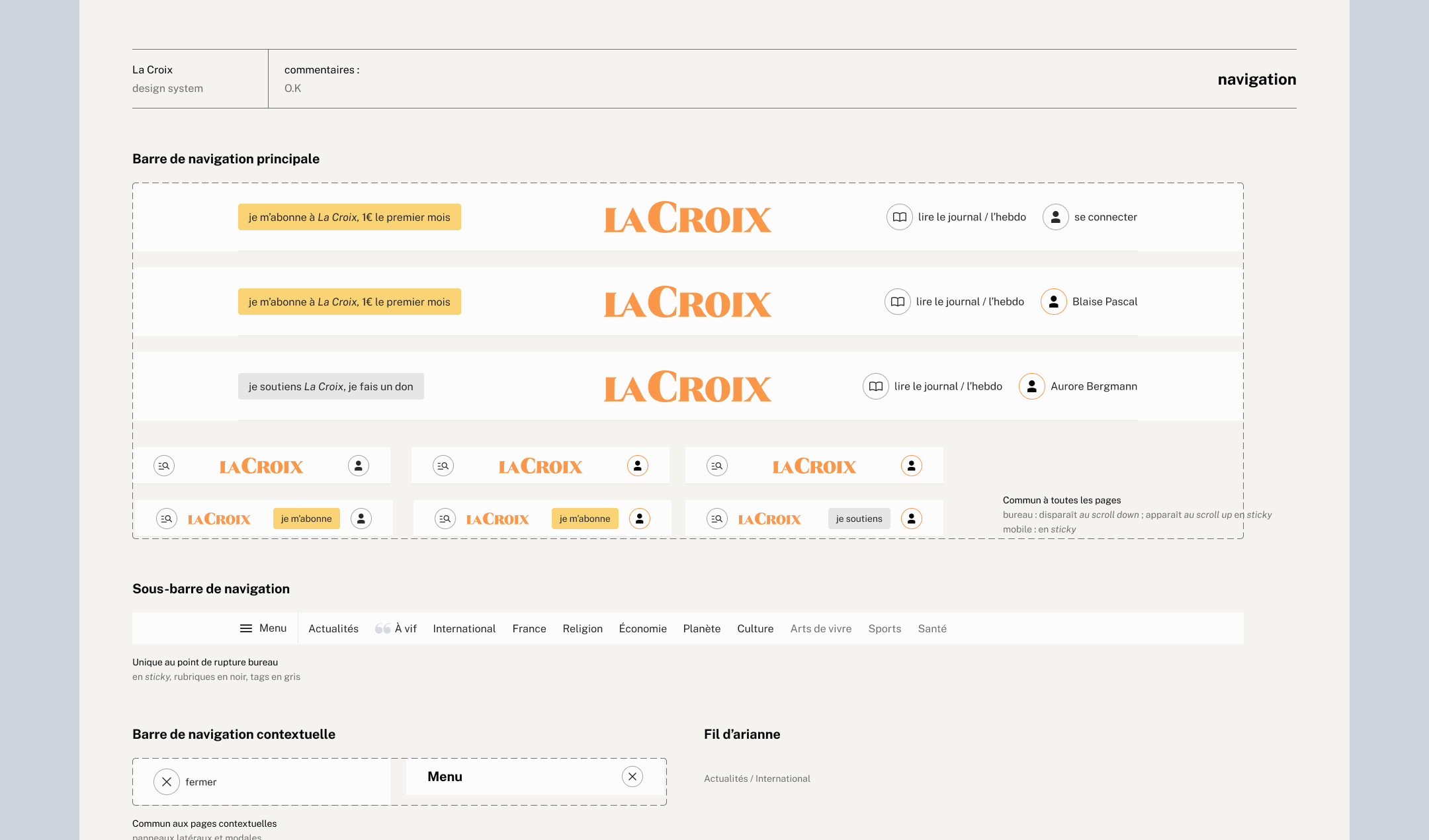Click user icon in third top mobile header
Image resolution: width=1429 pixels, height=840 pixels.
[912, 466]
